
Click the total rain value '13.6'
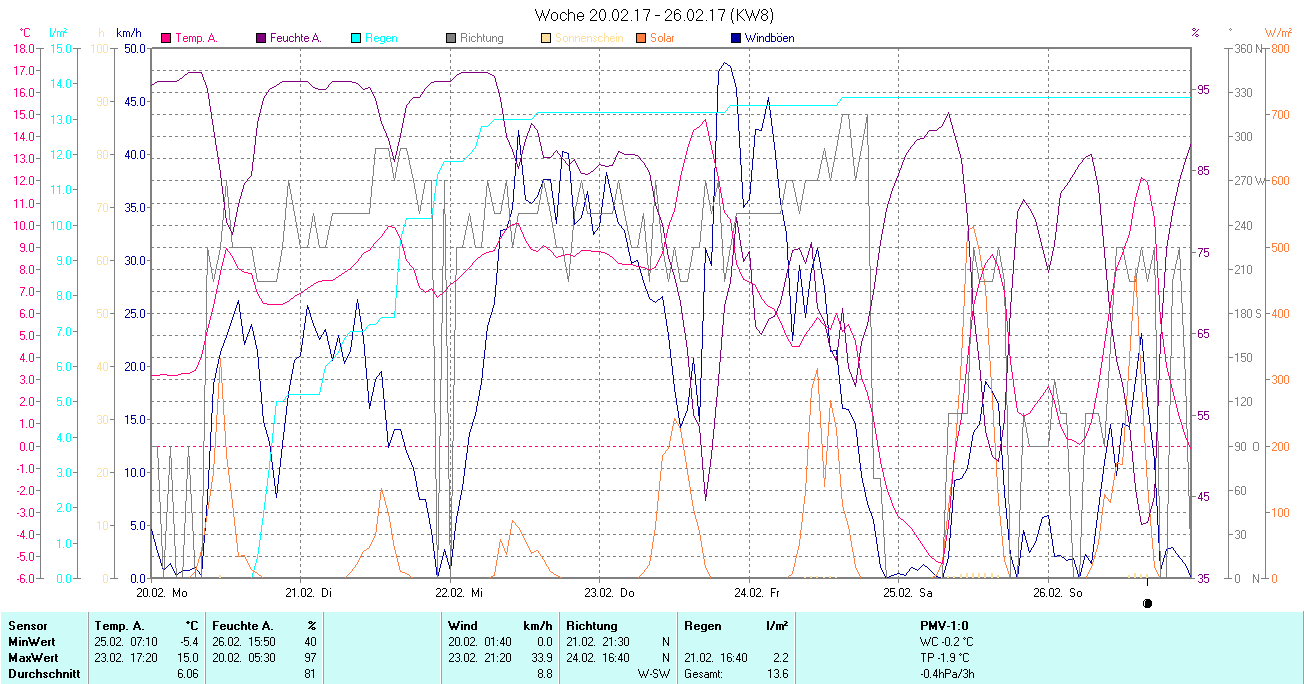[776, 674]
